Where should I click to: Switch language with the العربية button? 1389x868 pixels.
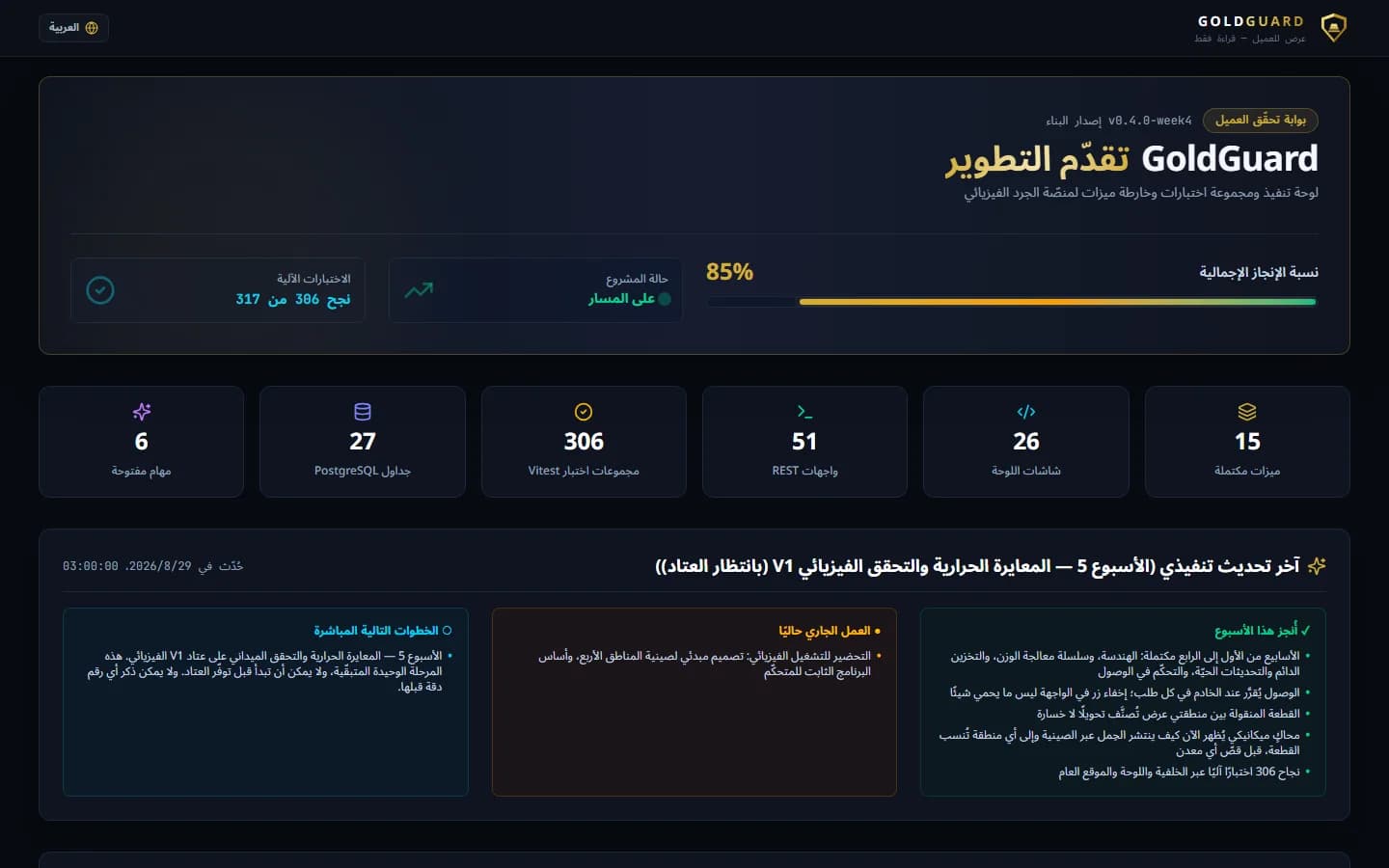[x=73, y=28]
